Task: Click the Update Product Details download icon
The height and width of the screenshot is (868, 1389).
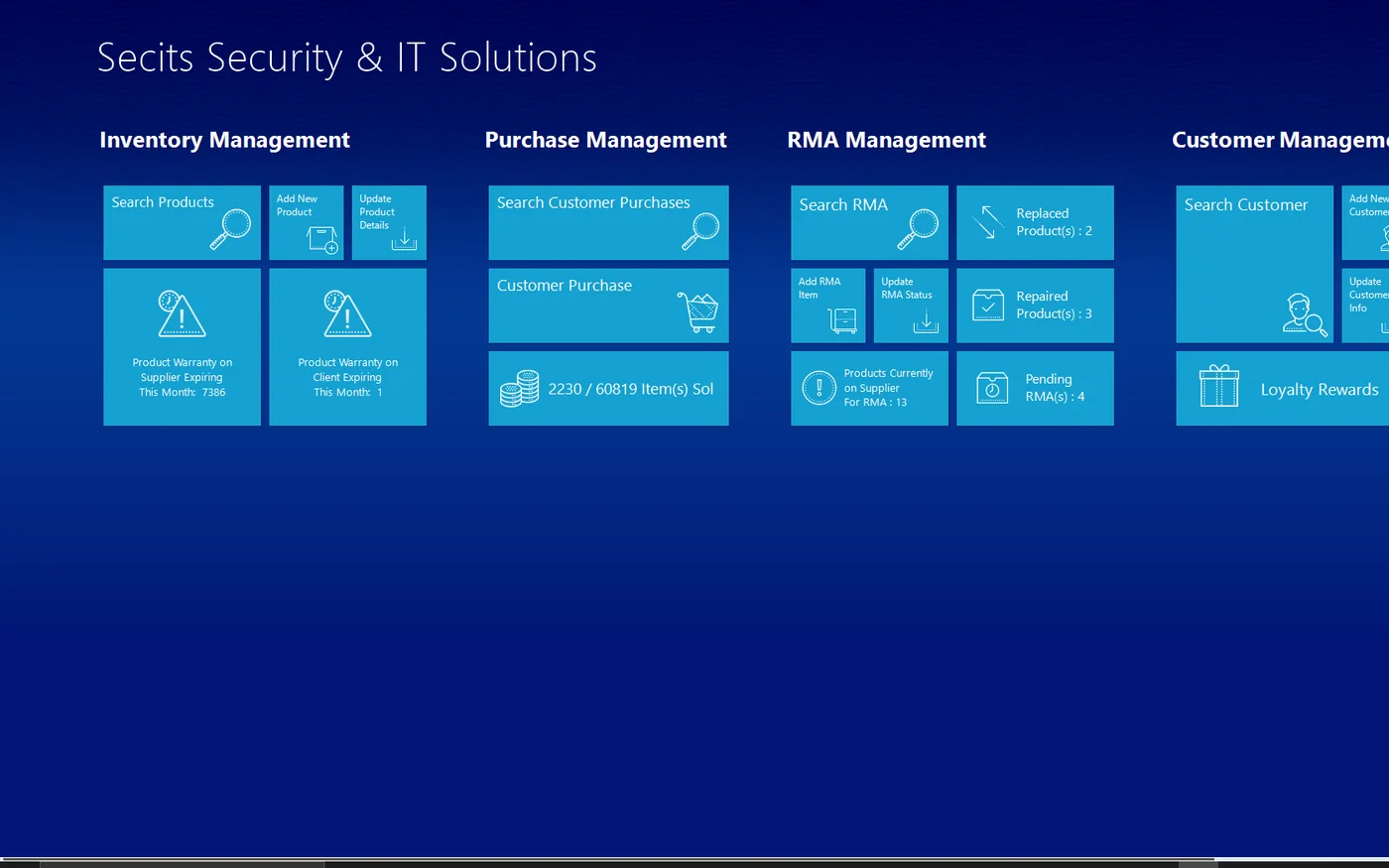Action: 404,238
